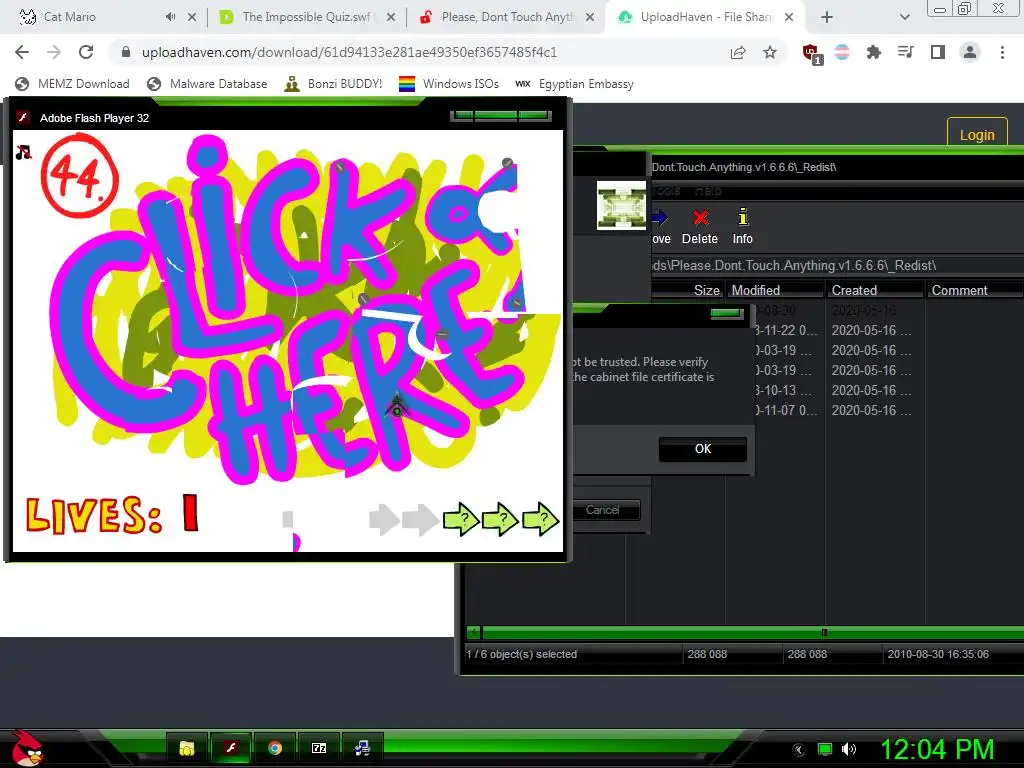Open the Chrome three-dot menu
This screenshot has width=1024, height=768.
(x=1002, y=52)
